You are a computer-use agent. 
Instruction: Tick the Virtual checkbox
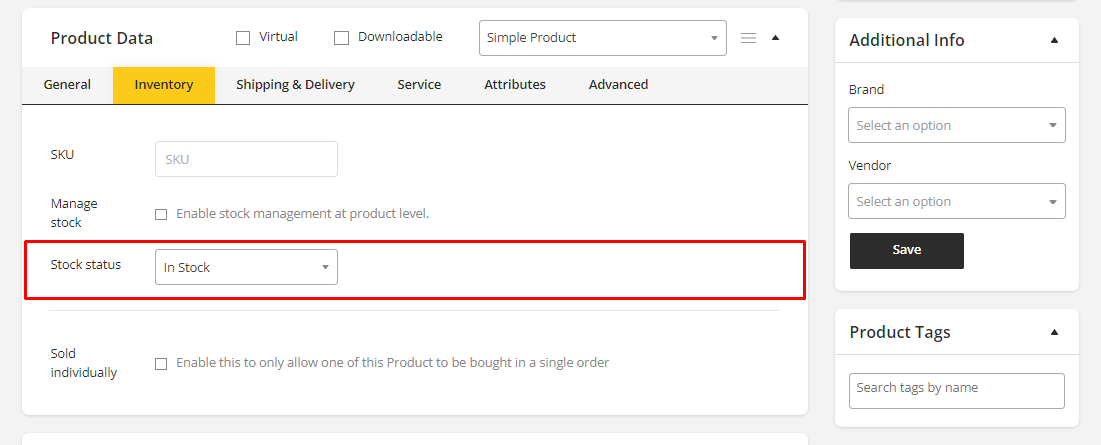tap(243, 38)
